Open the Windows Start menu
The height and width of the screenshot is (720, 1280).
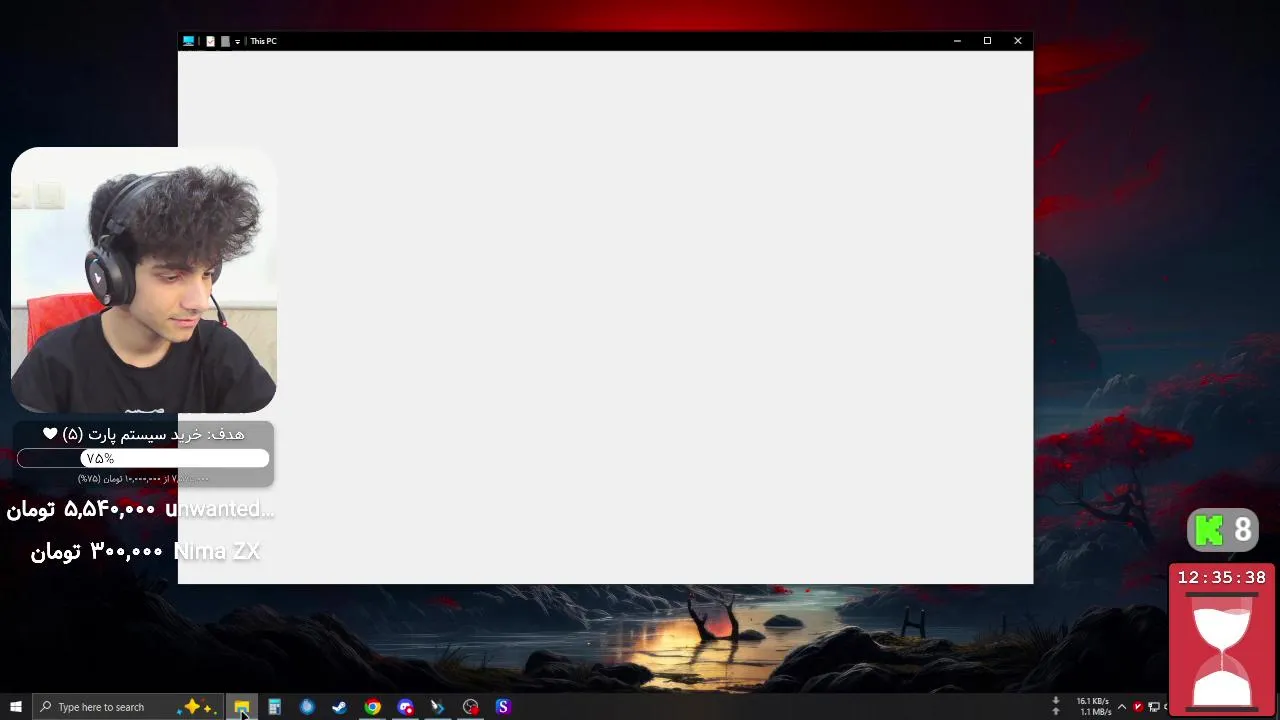(16, 707)
